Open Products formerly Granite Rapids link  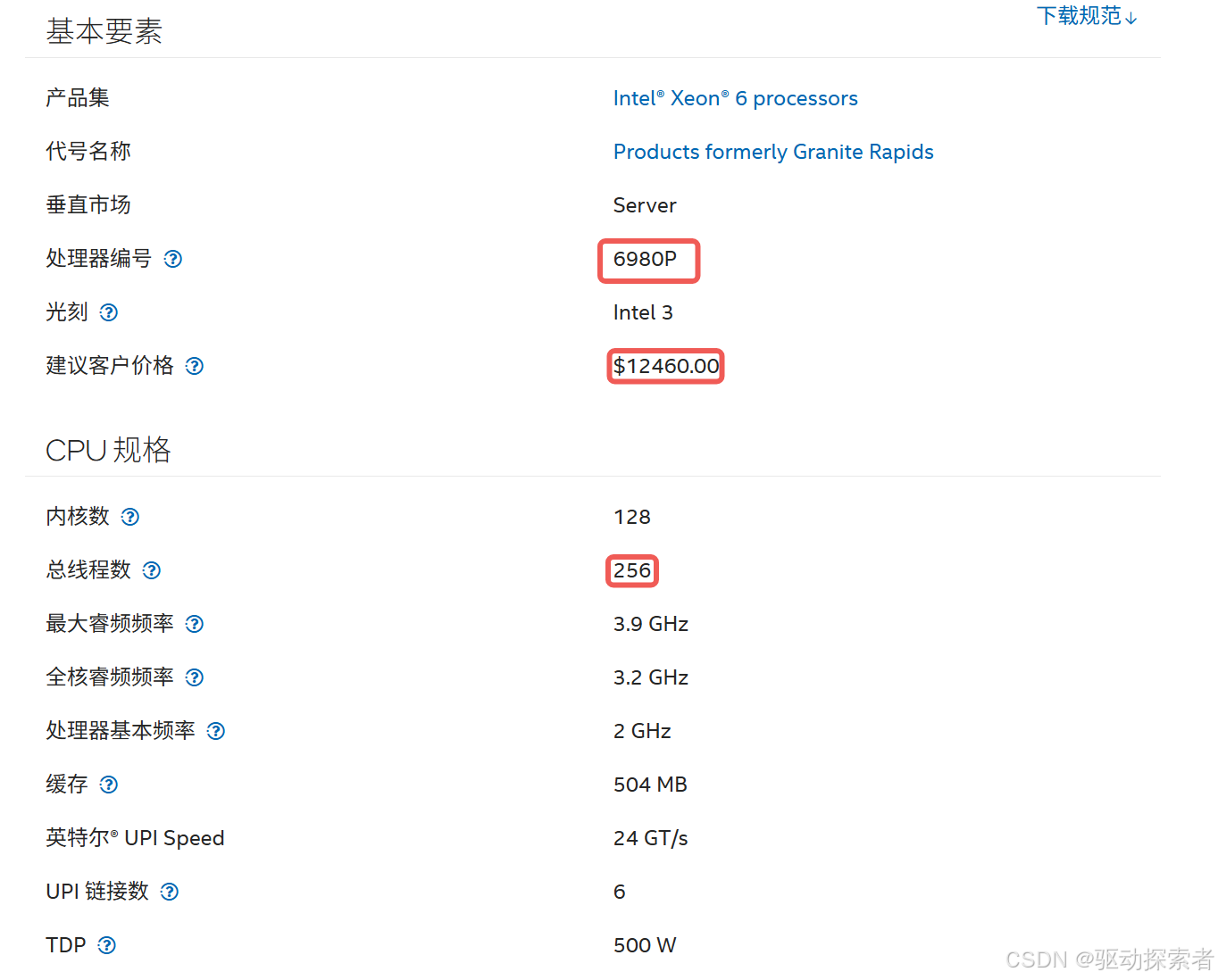pos(773,152)
